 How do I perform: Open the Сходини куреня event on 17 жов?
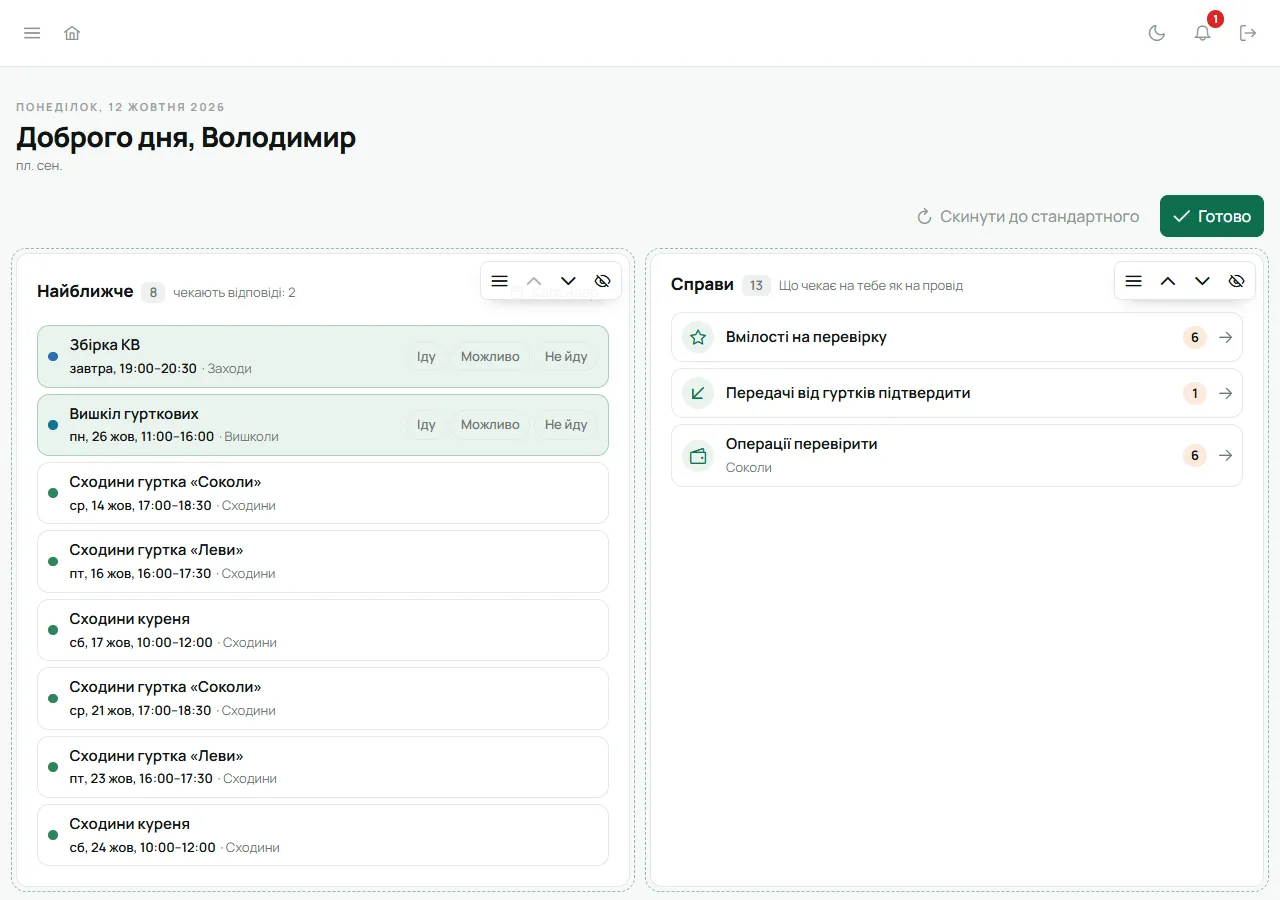point(323,630)
